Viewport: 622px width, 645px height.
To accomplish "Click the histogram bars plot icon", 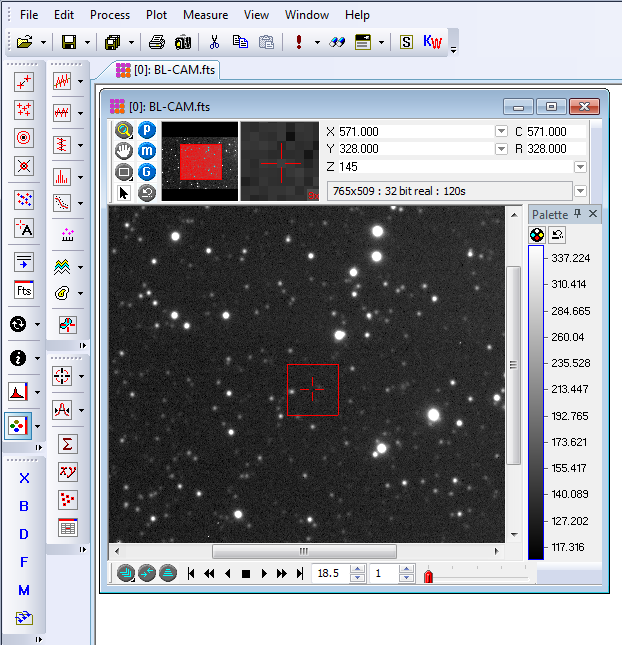I will 62,177.
